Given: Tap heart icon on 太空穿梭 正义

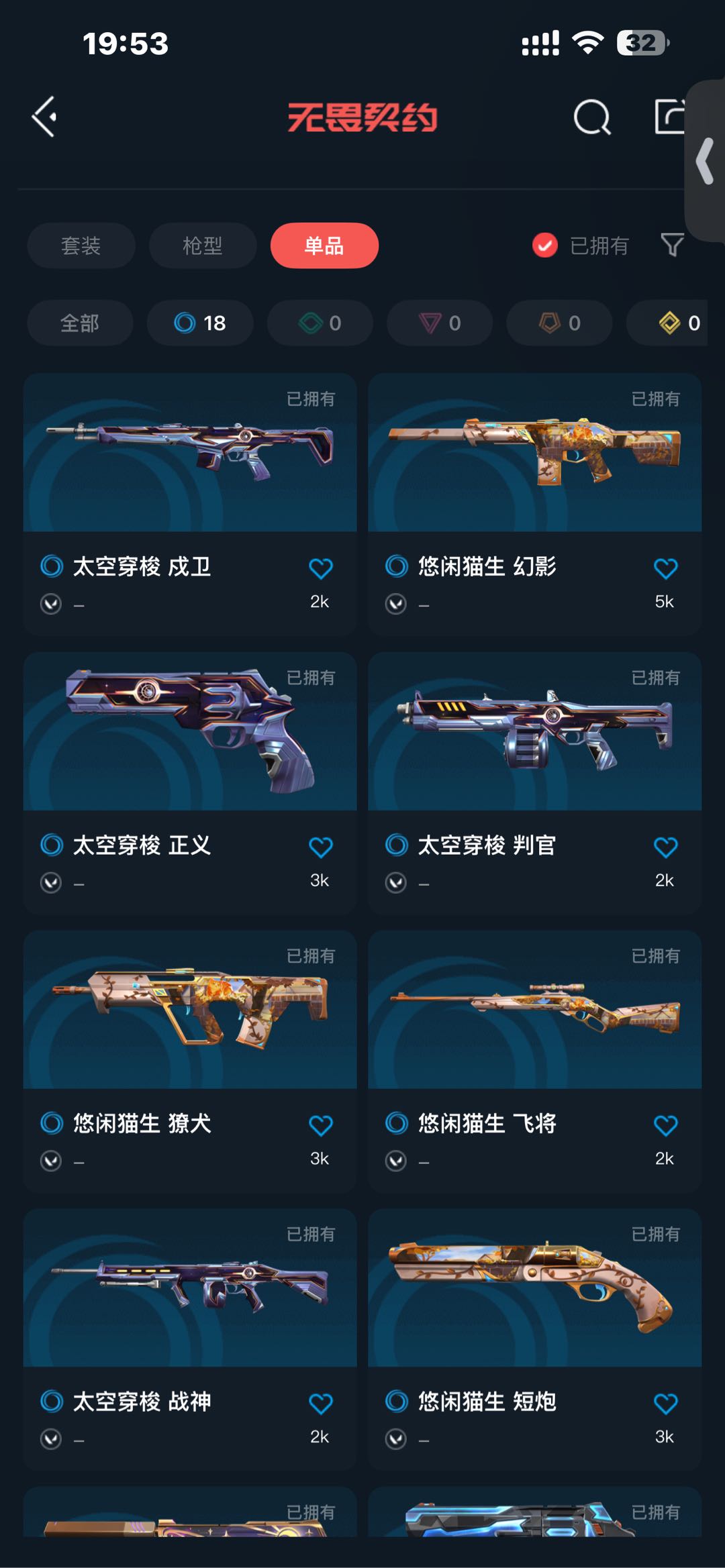Looking at the screenshot, I should point(320,847).
